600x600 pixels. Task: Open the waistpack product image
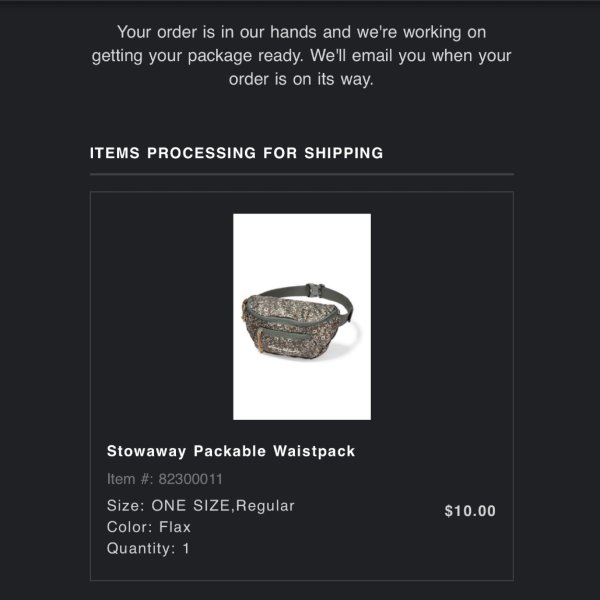(302, 316)
